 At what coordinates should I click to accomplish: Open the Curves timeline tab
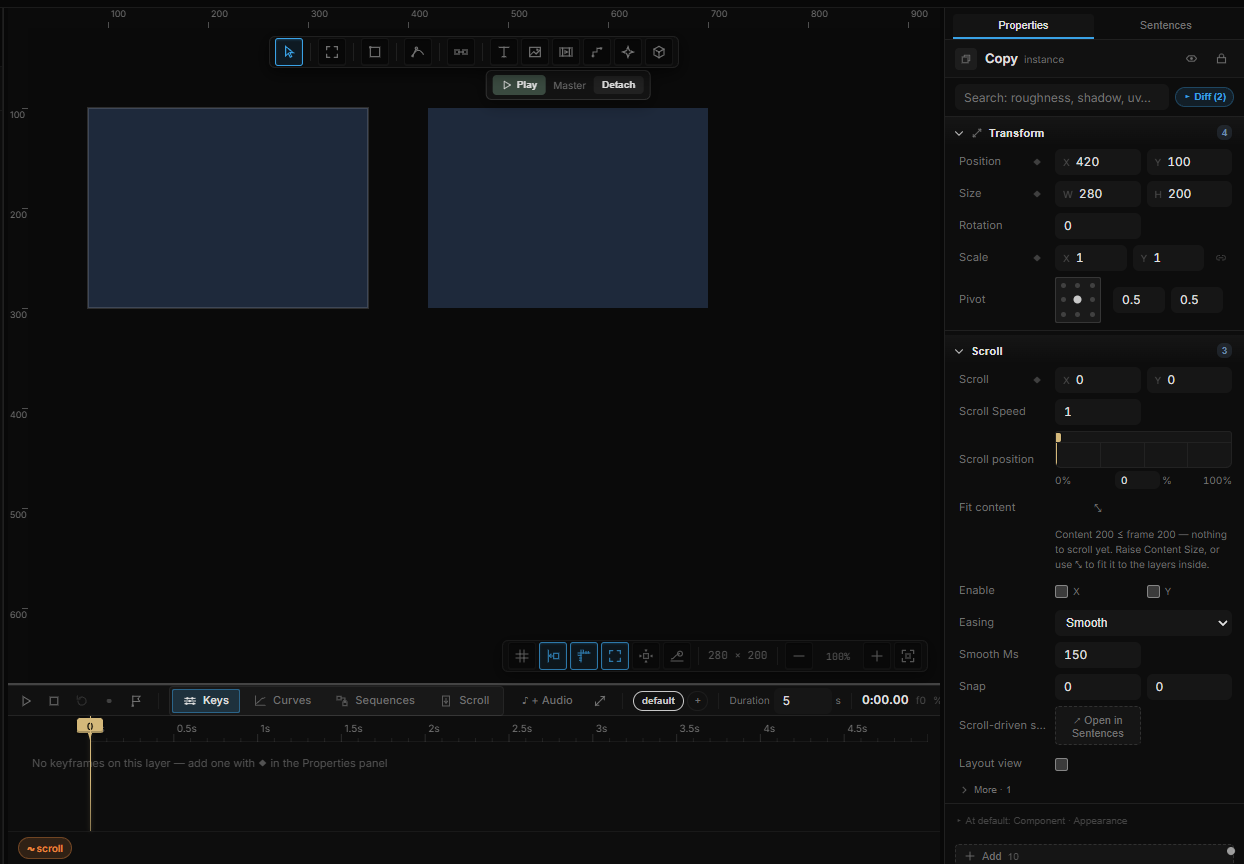[x=283, y=701]
